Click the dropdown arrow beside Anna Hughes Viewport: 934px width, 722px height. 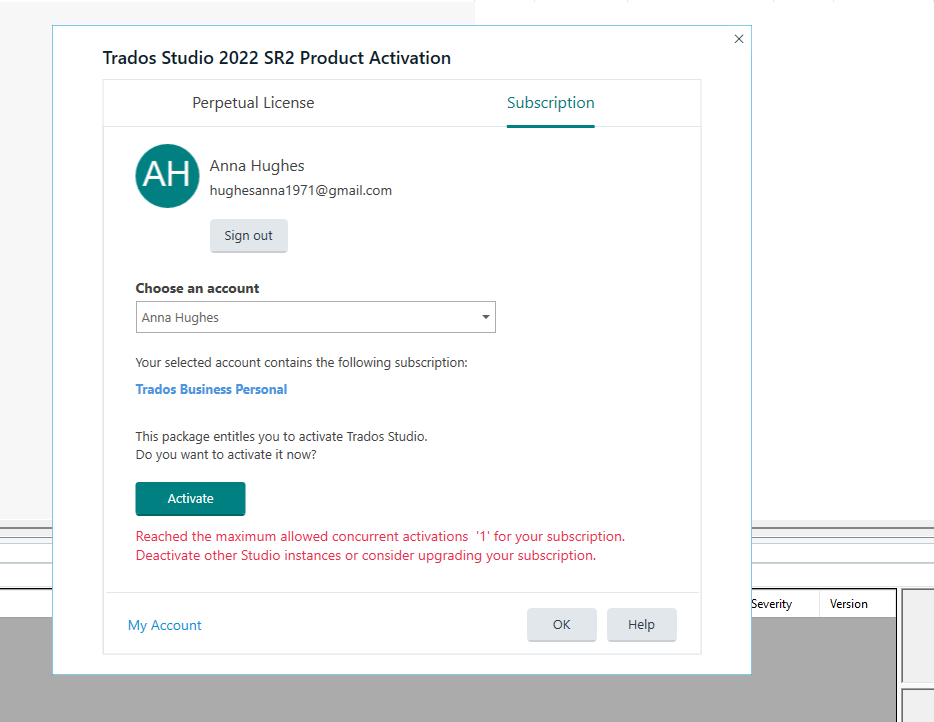(x=484, y=317)
